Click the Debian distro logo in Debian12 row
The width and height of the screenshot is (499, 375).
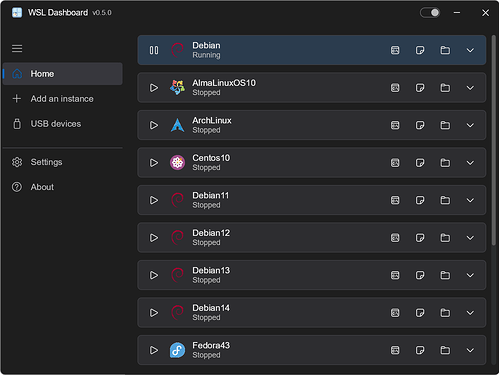pos(177,238)
